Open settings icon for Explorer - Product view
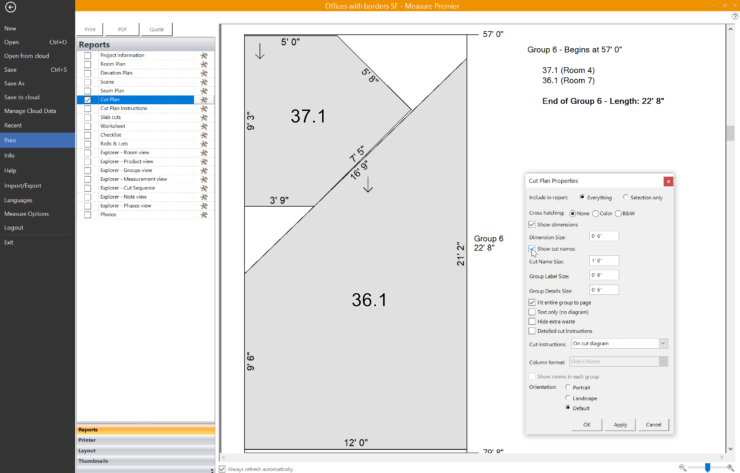Image resolution: width=740 pixels, height=473 pixels. point(204,161)
